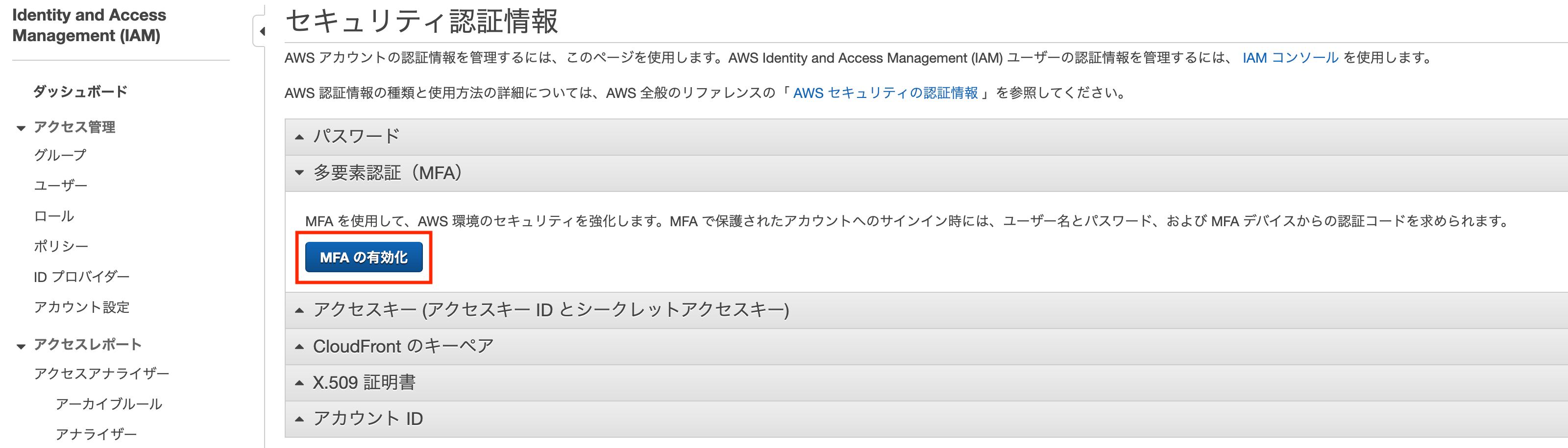Screen dimensions: 1568x448
Task: Click the アクセスレポート group label
Action: (x=88, y=345)
